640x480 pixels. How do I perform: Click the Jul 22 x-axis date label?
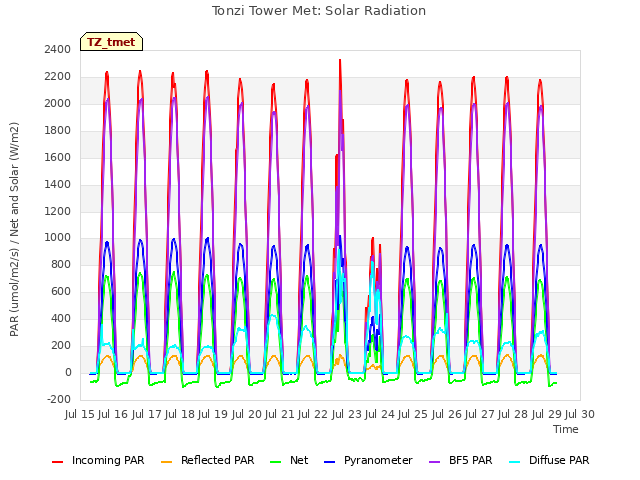313,414
